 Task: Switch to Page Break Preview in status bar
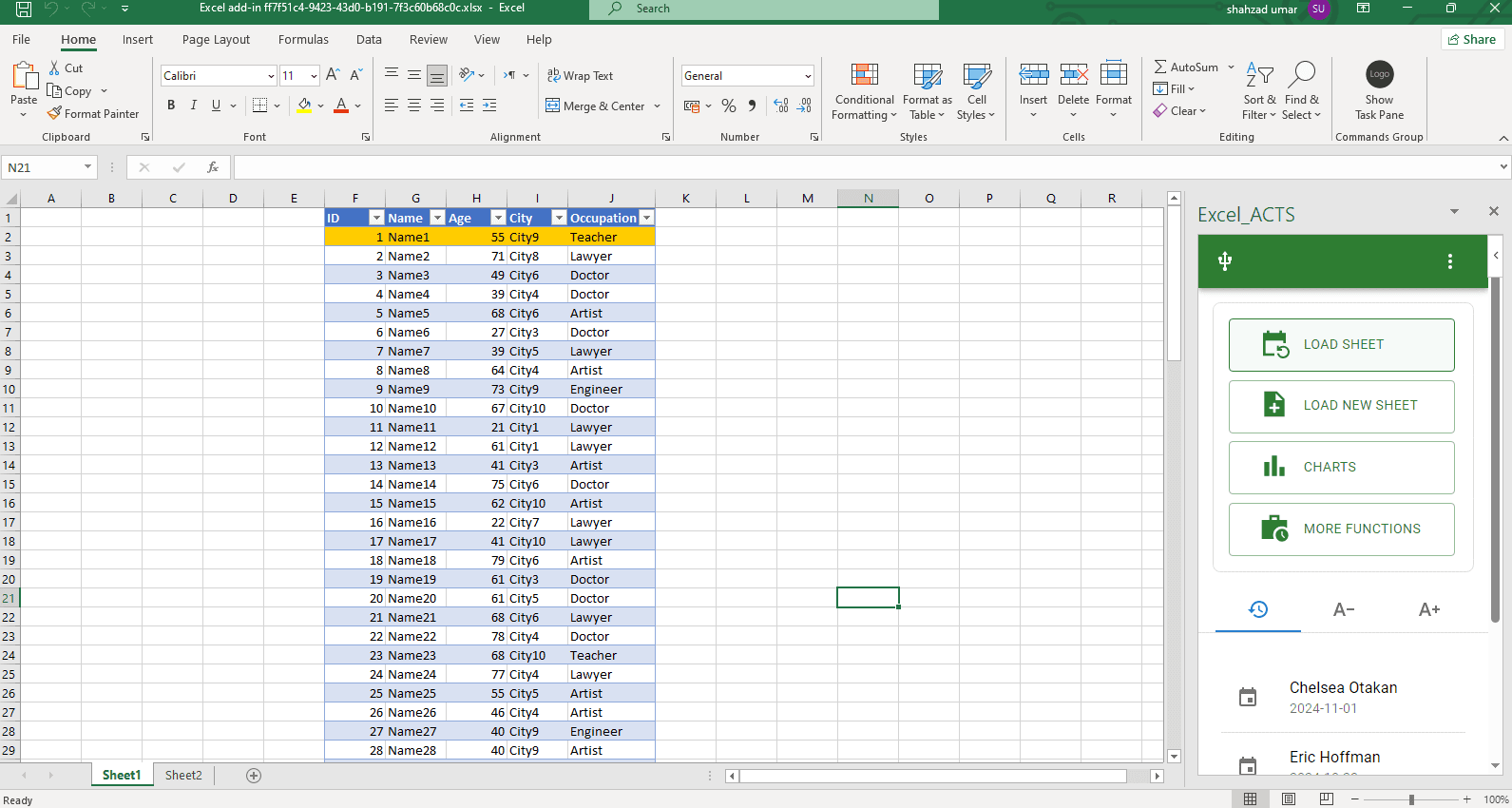[1327, 799]
